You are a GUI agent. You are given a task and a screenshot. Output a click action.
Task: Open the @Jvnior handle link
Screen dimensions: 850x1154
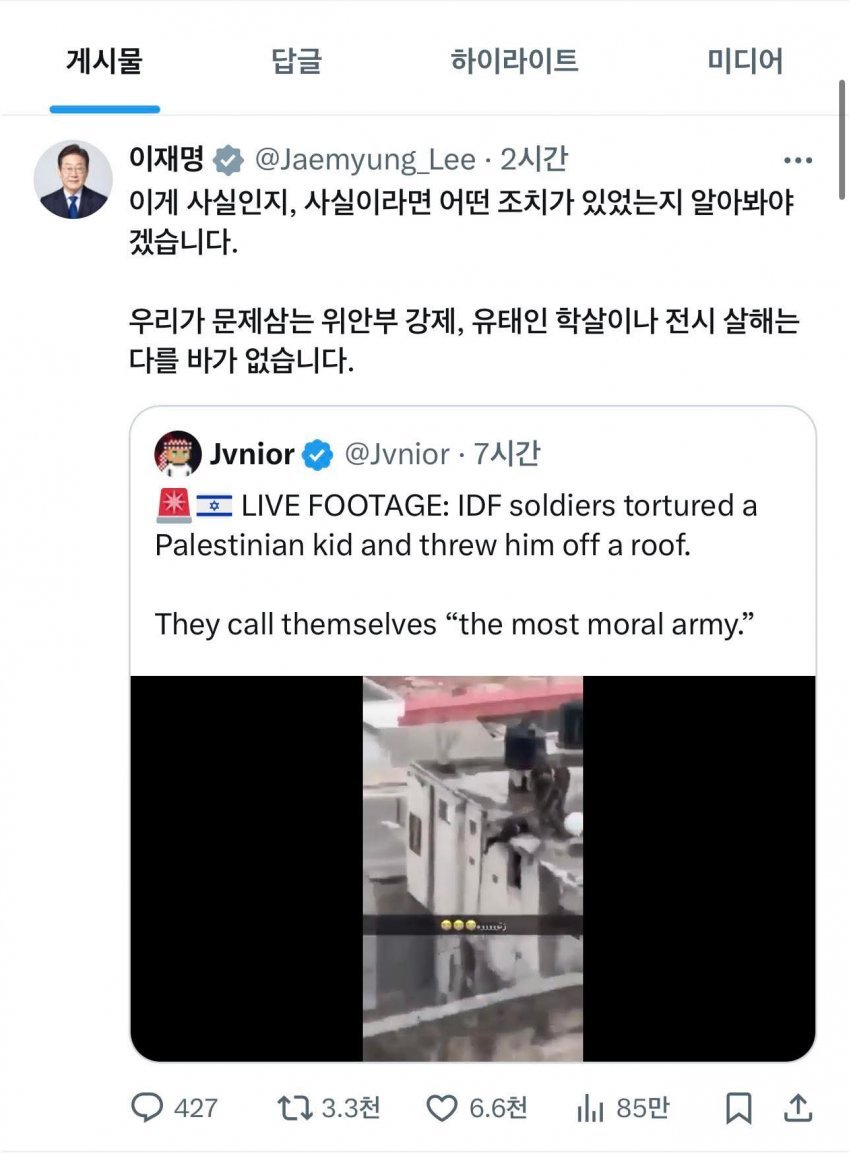tap(397, 455)
